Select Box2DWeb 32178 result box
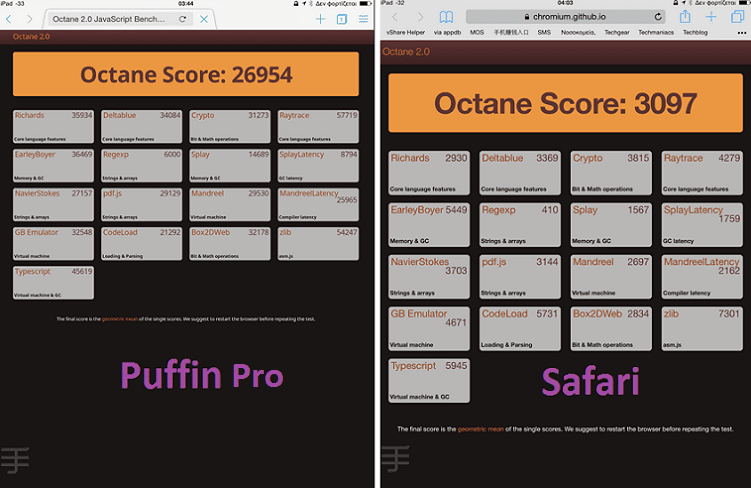The height and width of the screenshot is (488, 751). (229, 244)
